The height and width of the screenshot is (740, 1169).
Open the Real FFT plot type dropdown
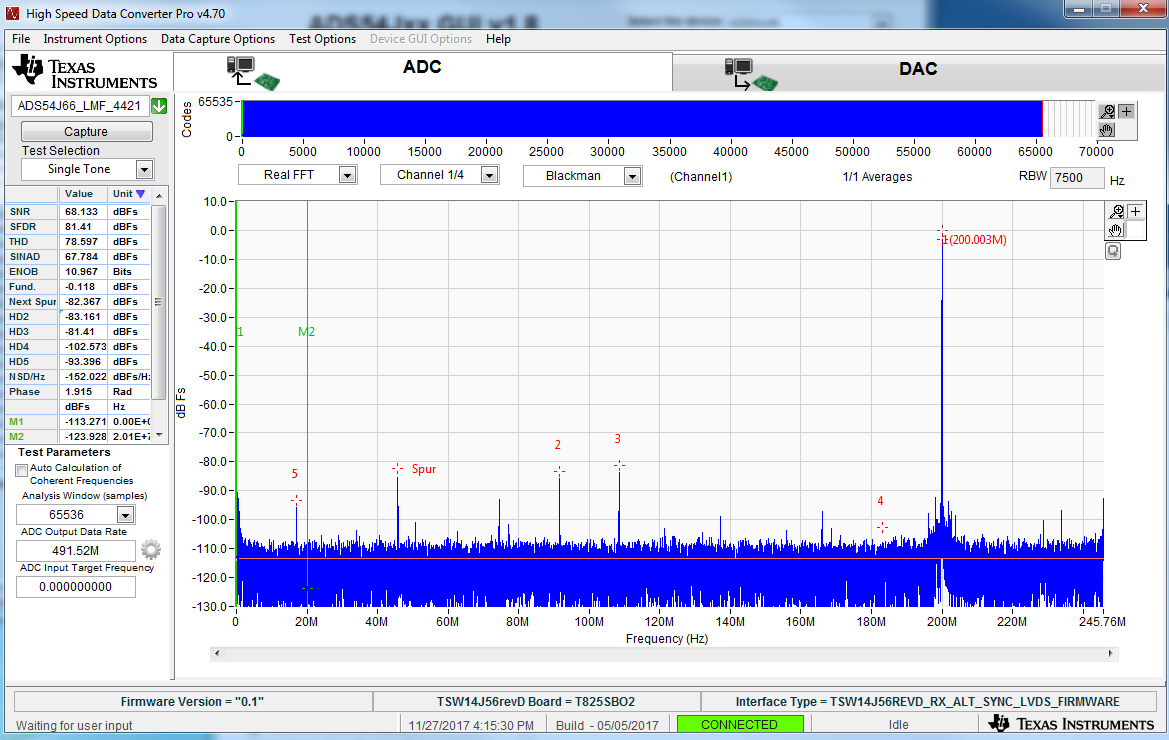pos(347,175)
